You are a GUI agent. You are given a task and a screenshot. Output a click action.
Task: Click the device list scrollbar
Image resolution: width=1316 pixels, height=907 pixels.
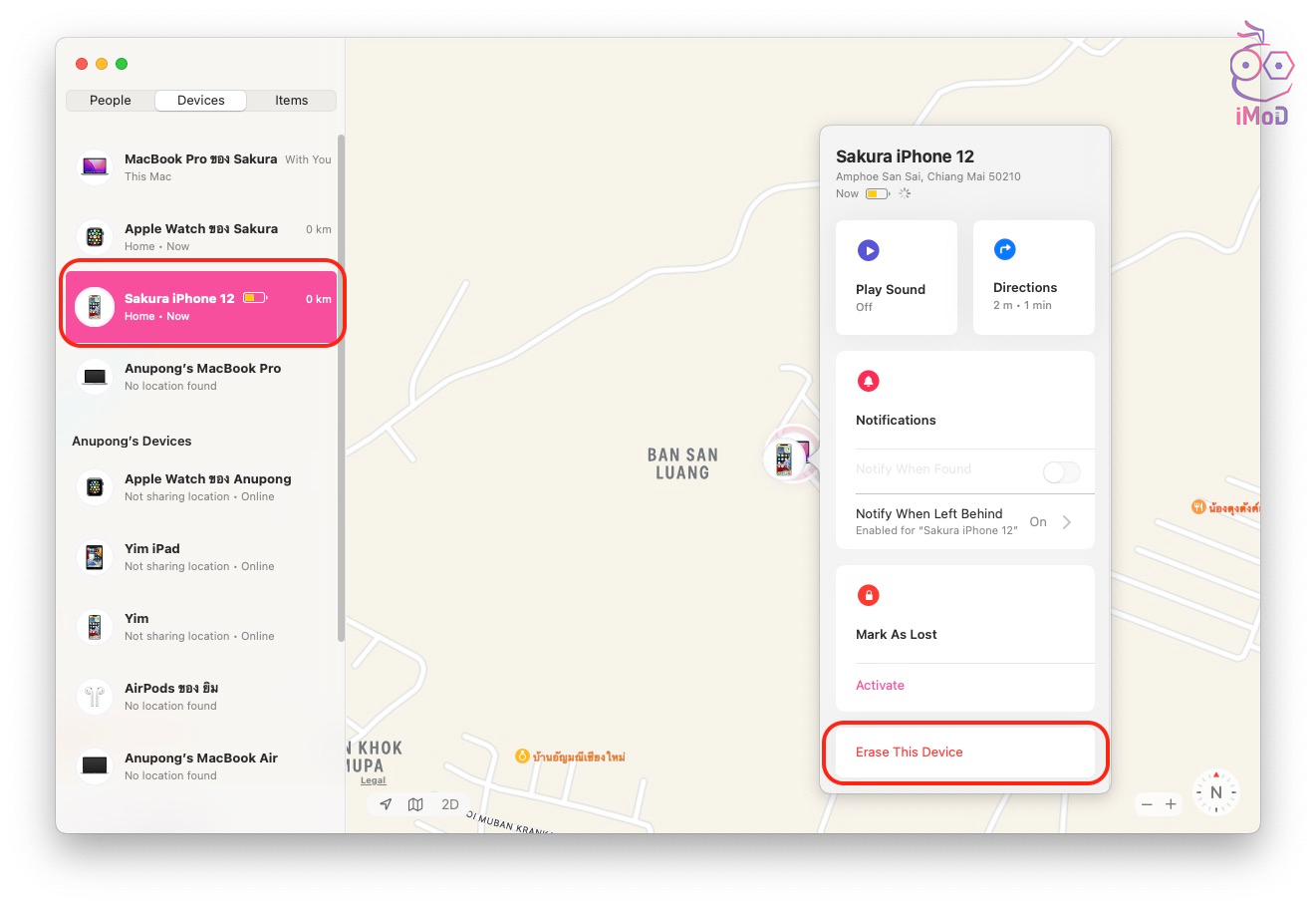click(341, 389)
